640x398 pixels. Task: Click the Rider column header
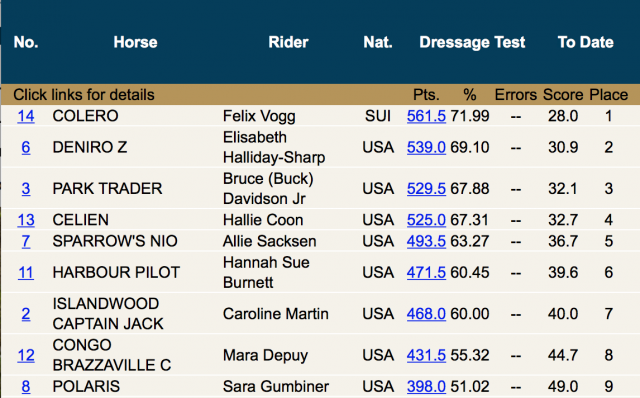[x=288, y=42]
